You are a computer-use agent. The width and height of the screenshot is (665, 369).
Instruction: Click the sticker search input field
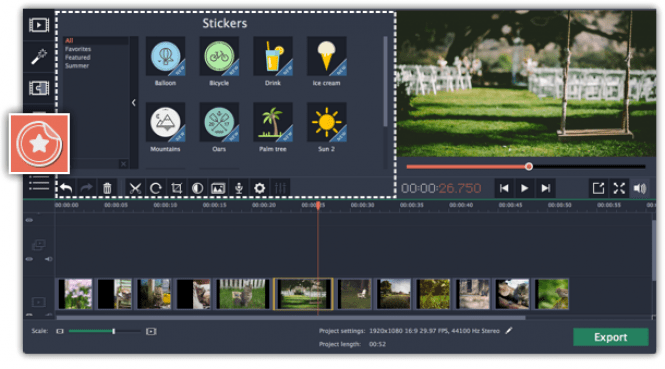tap(95, 164)
